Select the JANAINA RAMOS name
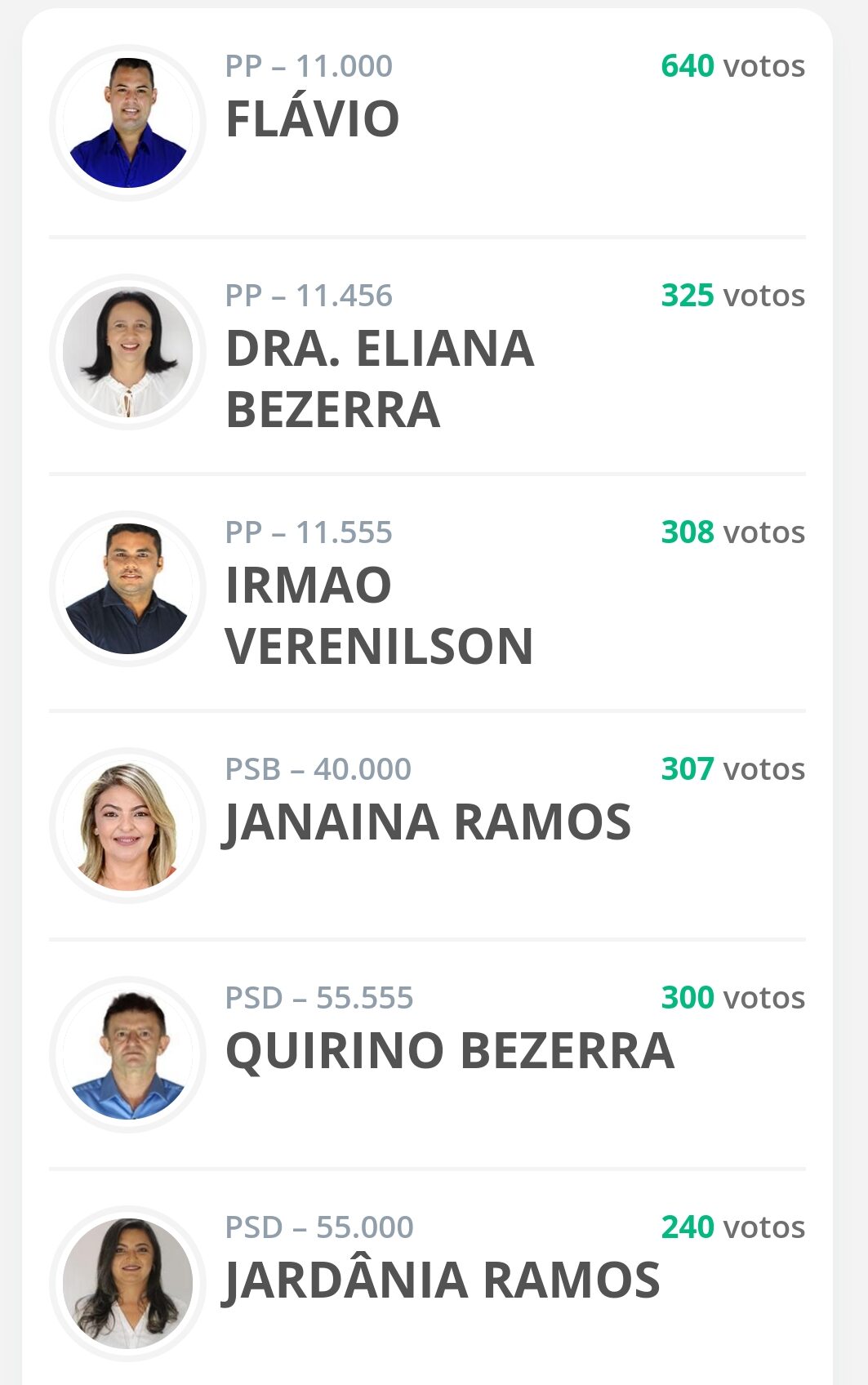The height and width of the screenshot is (1385, 868). 428,822
